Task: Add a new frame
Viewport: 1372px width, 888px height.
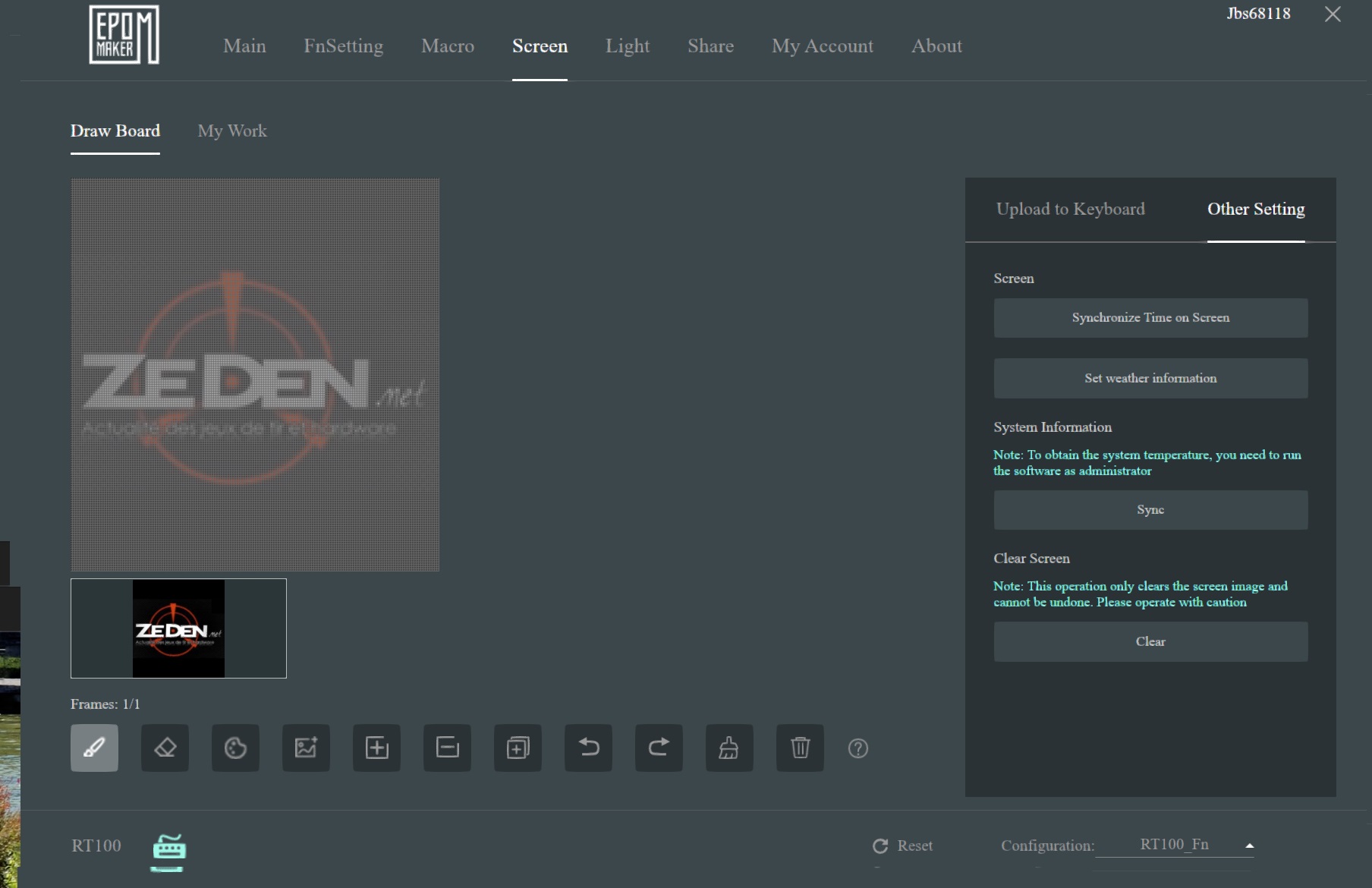Action: click(376, 748)
